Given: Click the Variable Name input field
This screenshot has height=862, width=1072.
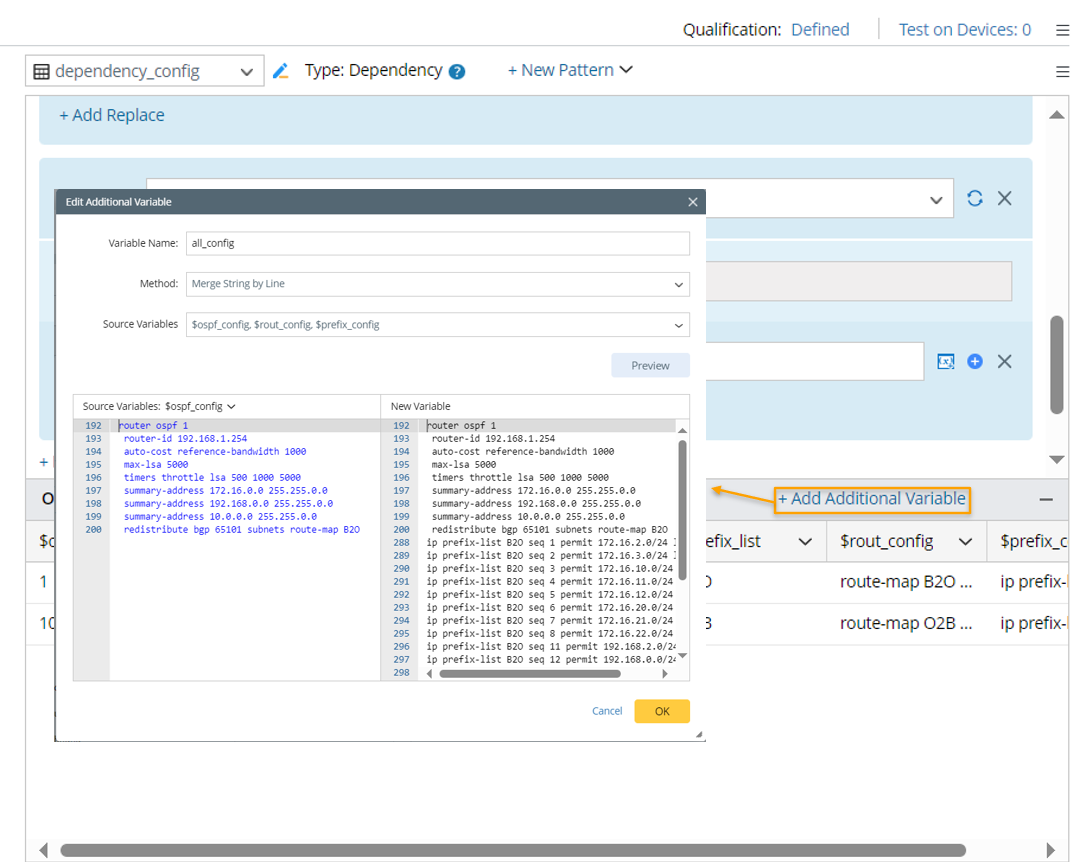Looking at the screenshot, I should pyautogui.click(x=438, y=243).
